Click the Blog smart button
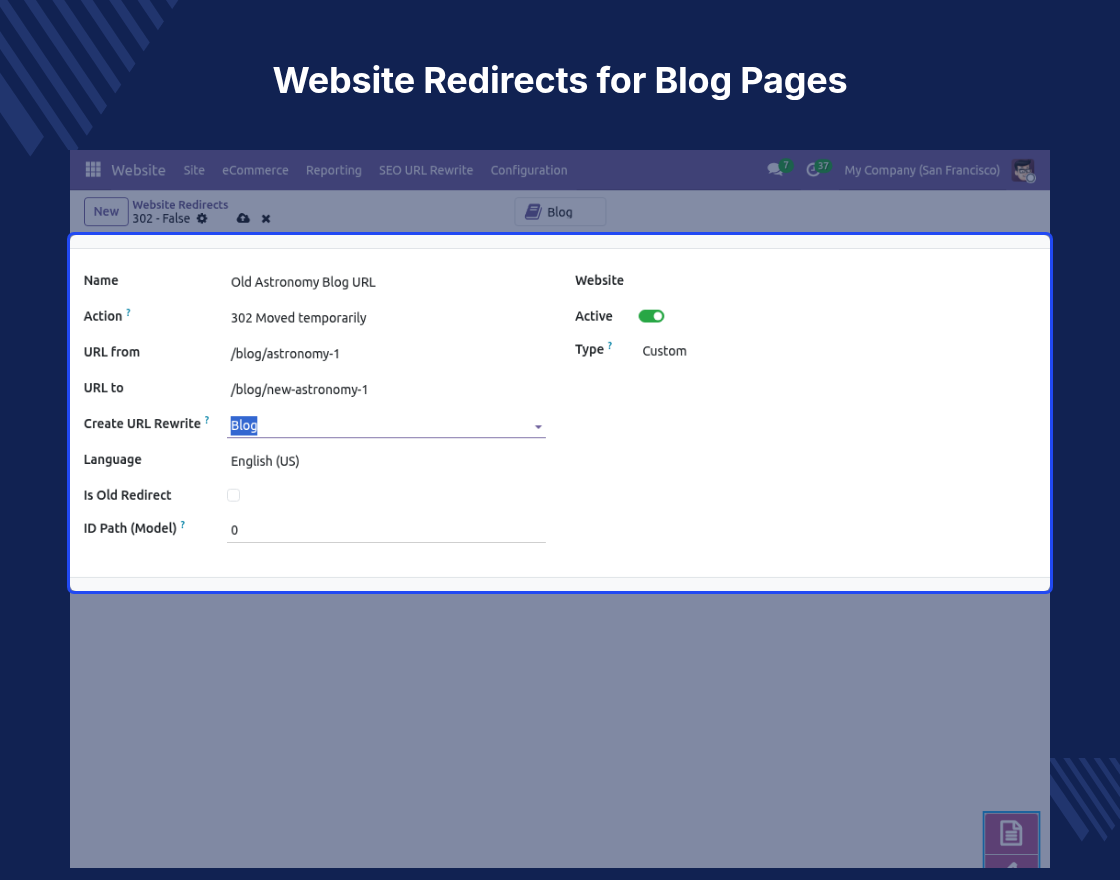The image size is (1120, 880). [x=560, y=211]
